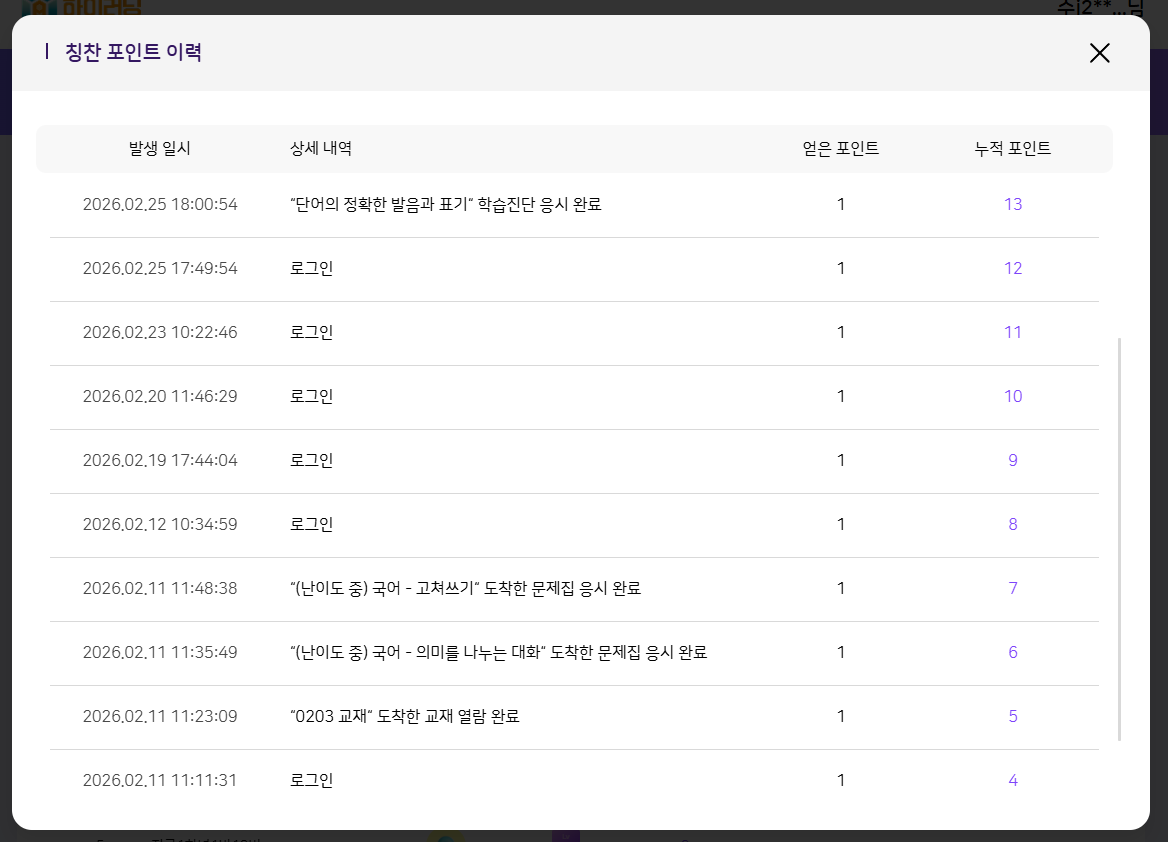1168x842 pixels.
Task: Click the 발생 일시 column header
Action: click(160, 149)
